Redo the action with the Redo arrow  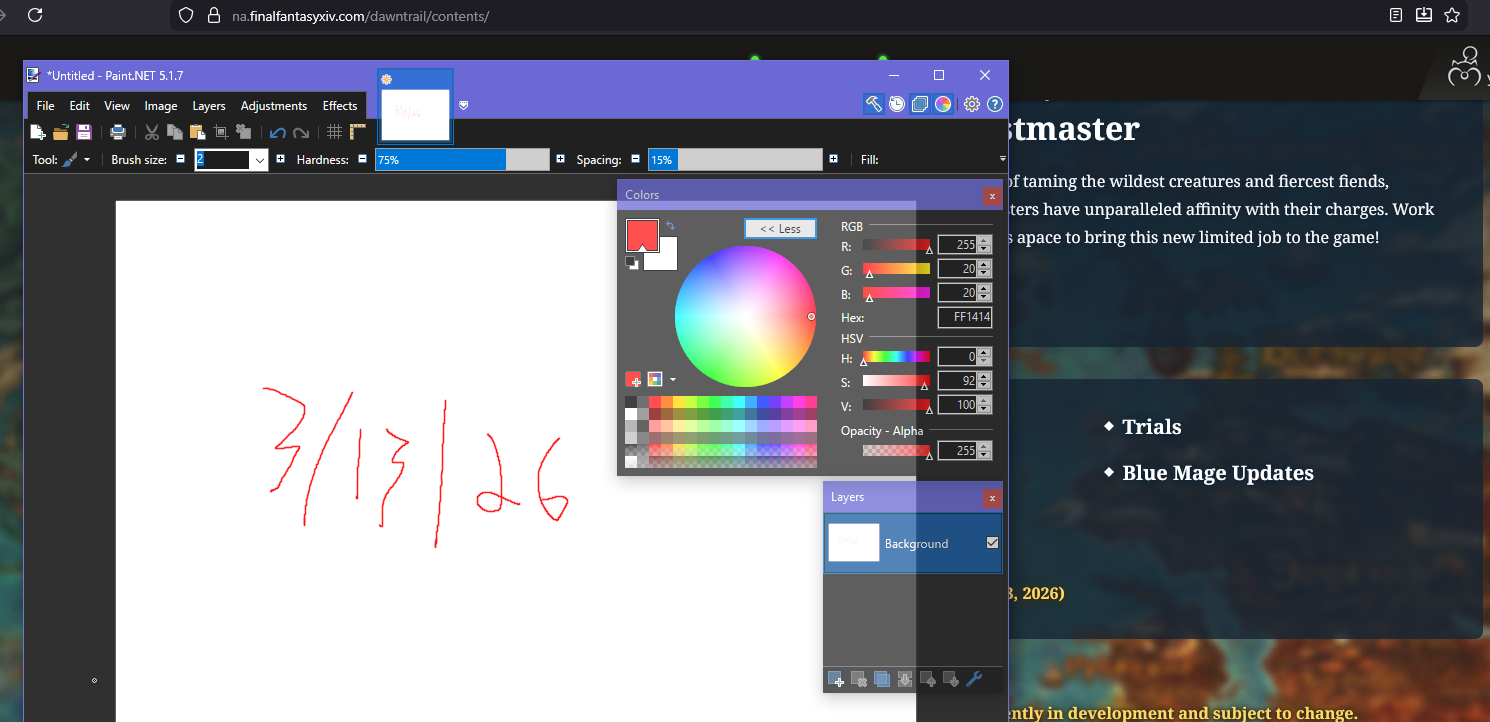[301, 132]
